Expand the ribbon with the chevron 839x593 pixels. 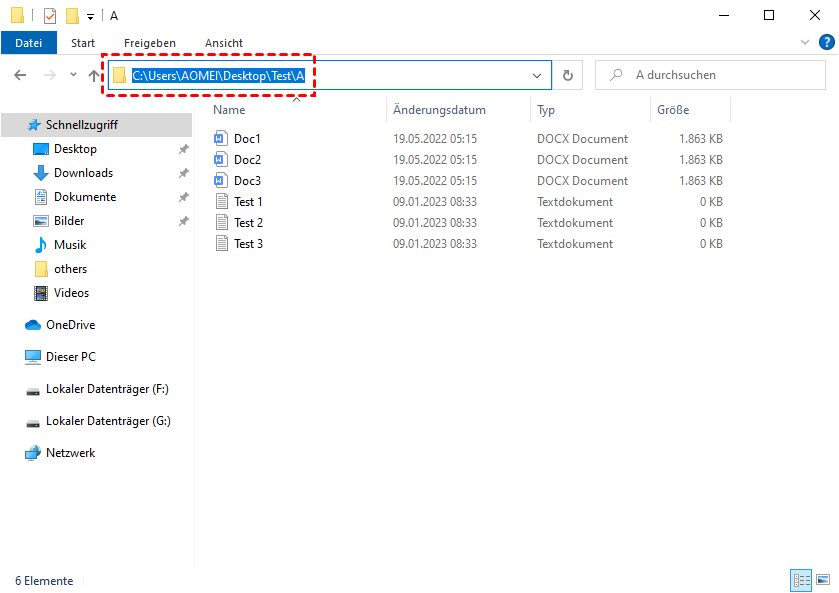pos(804,42)
